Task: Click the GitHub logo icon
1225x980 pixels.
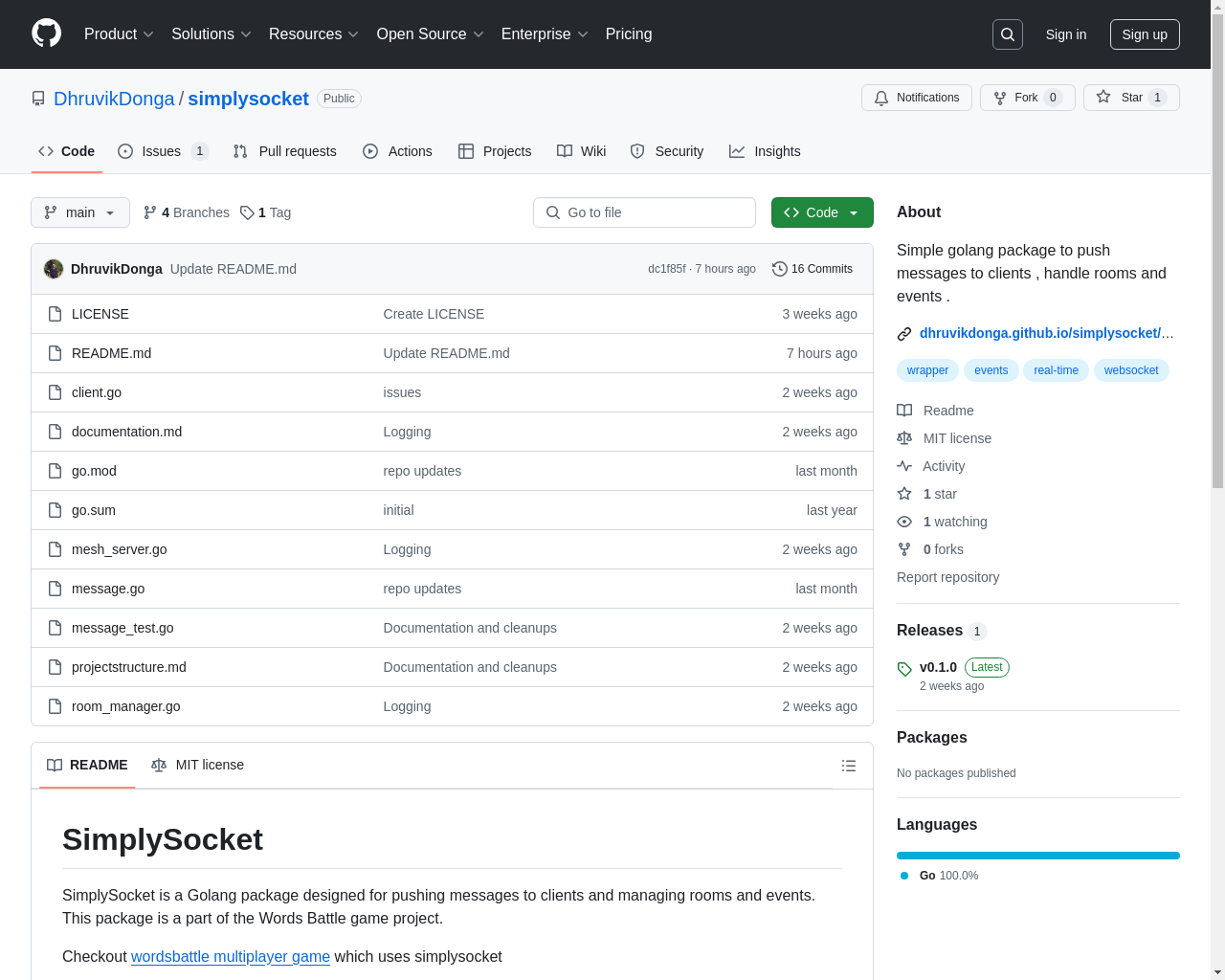Action: [x=47, y=33]
